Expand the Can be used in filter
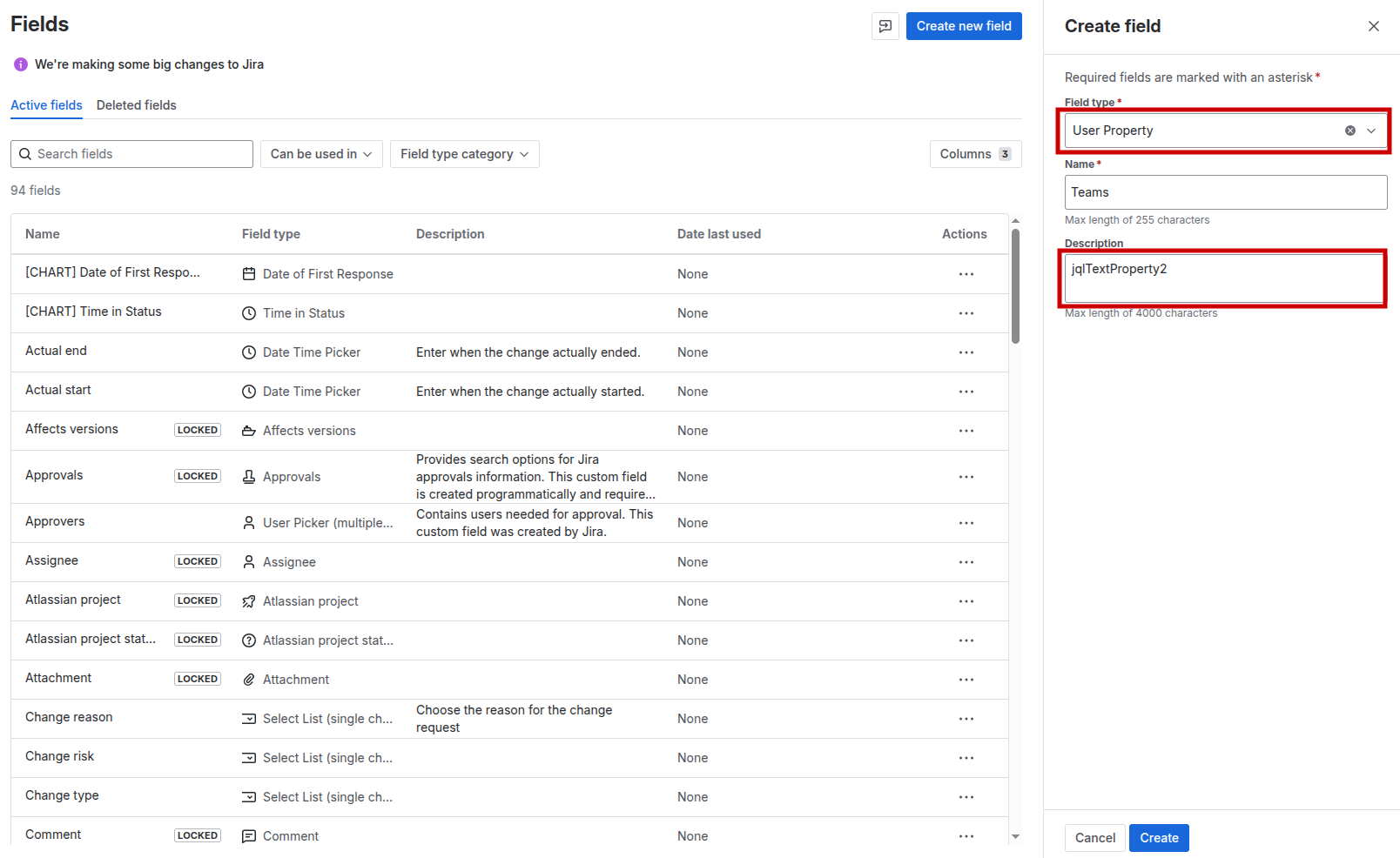The width and height of the screenshot is (1400, 858). pyautogui.click(x=320, y=154)
